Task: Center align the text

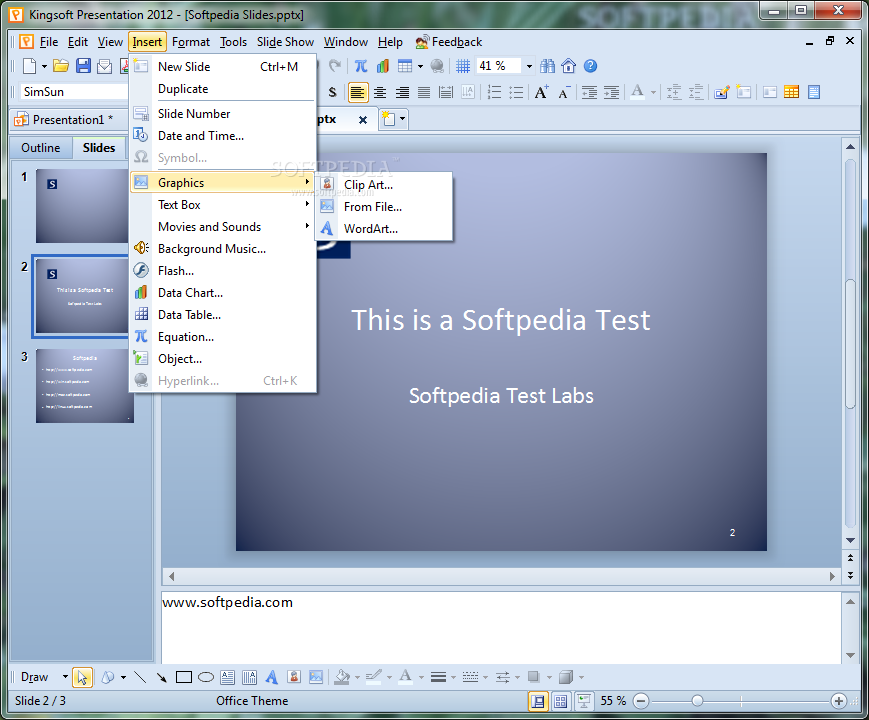Action: [380, 93]
